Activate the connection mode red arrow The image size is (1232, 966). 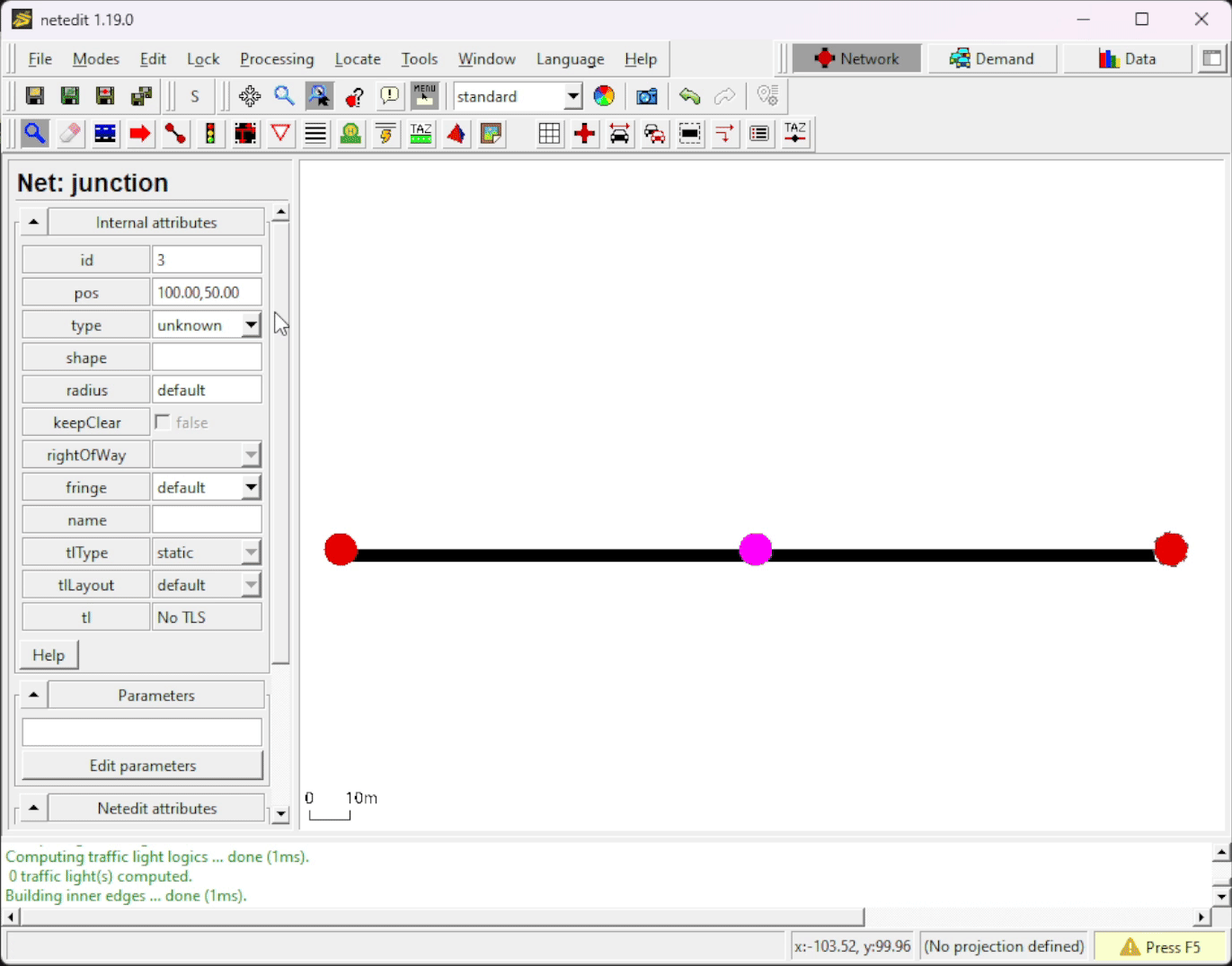point(140,134)
